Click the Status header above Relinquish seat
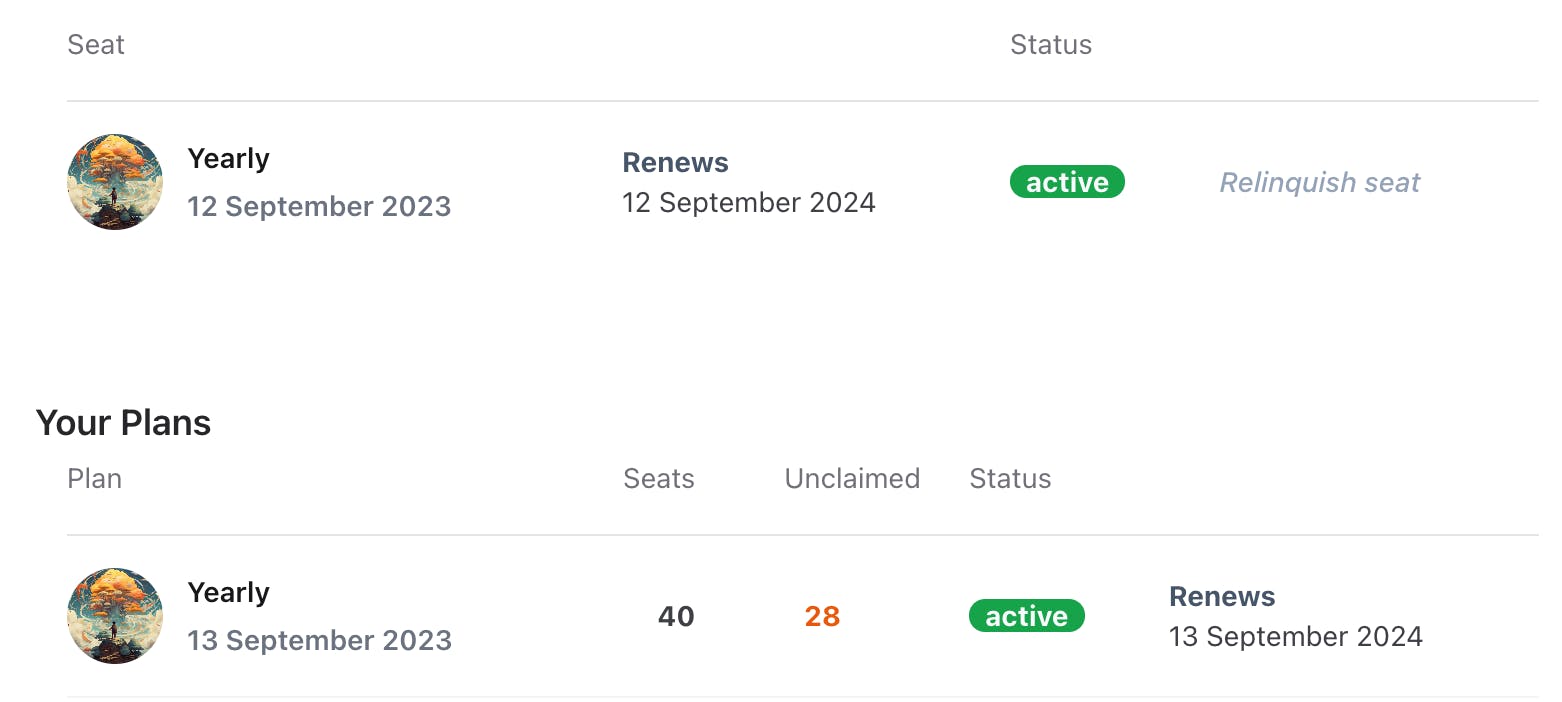The height and width of the screenshot is (702, 1562). coord(1051,45)
